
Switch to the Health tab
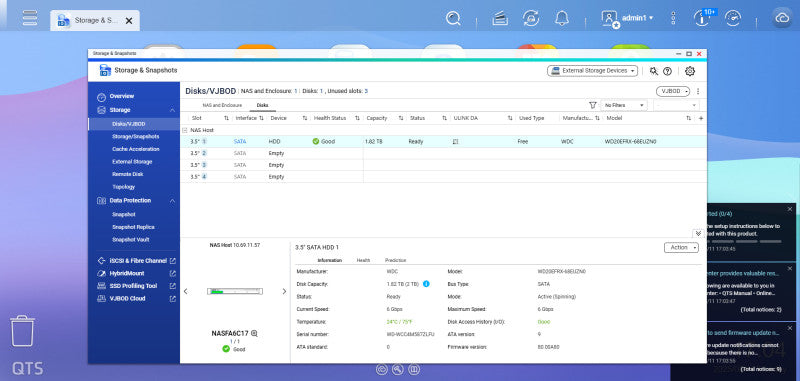(x=363, y=260)
